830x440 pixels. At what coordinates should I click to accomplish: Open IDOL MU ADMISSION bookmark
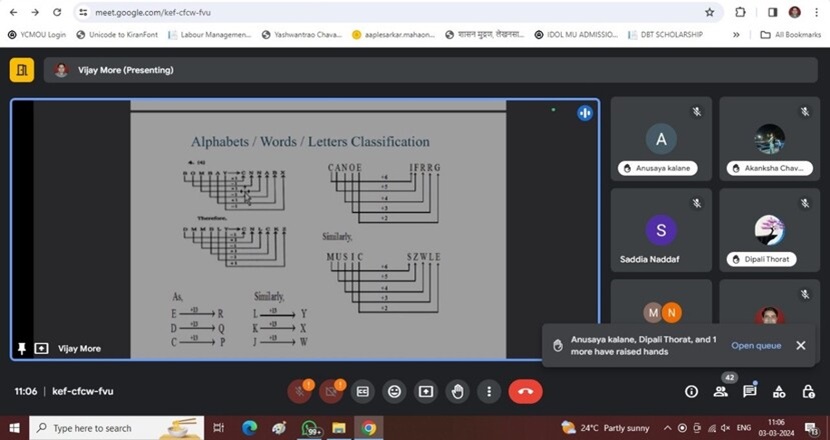(x=576, y=34)
